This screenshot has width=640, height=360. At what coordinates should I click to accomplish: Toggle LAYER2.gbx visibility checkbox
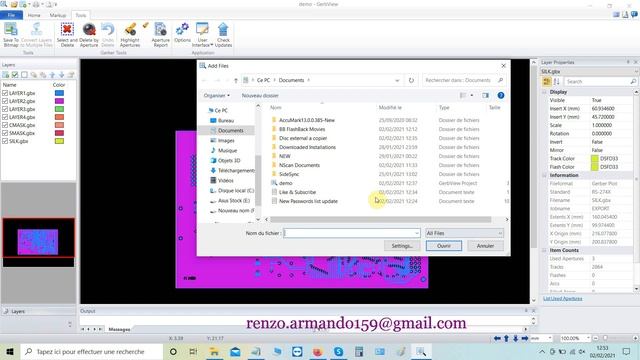(5, 101)
